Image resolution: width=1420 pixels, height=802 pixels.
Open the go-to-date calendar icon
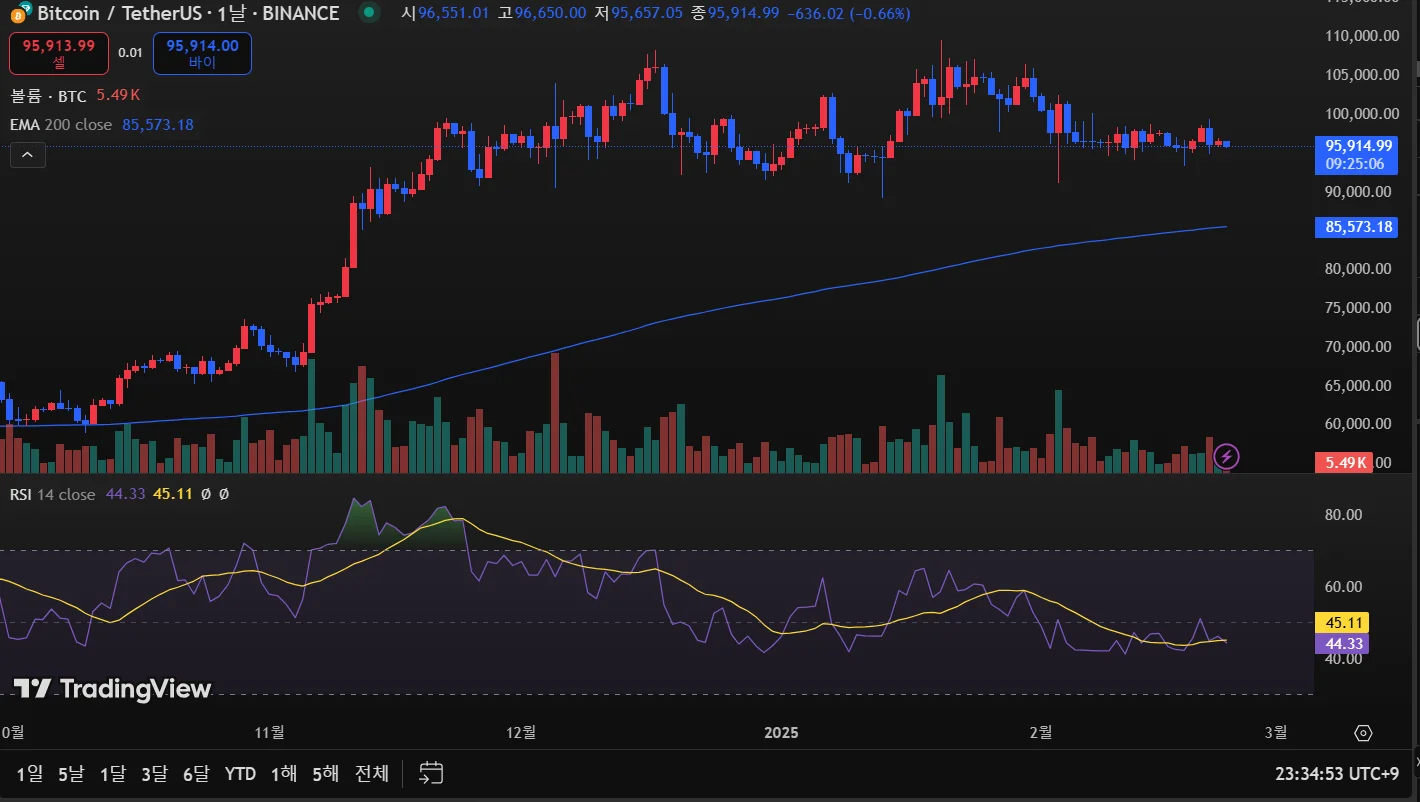[x=431, y=773]
